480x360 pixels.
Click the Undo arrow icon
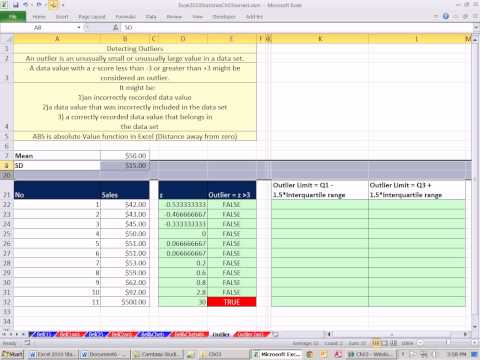tap(27, 5)
